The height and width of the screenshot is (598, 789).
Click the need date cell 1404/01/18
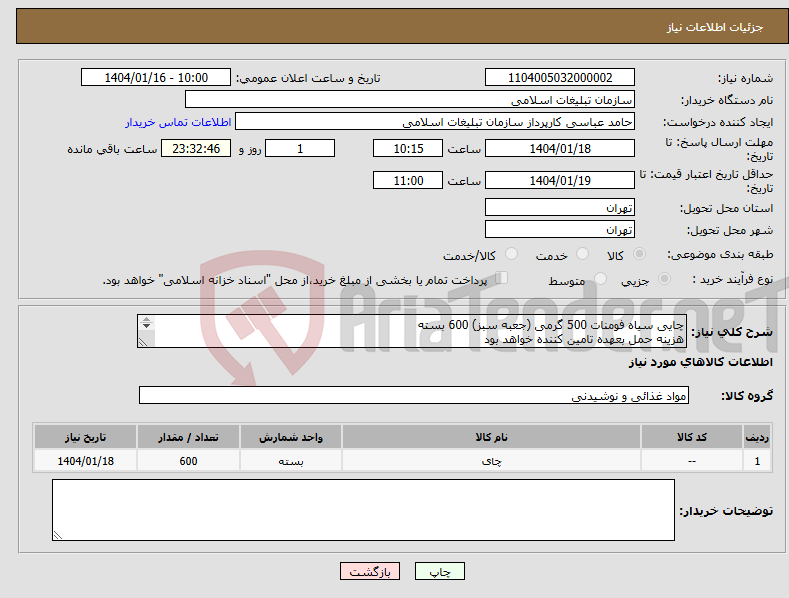tap(86, 461)
